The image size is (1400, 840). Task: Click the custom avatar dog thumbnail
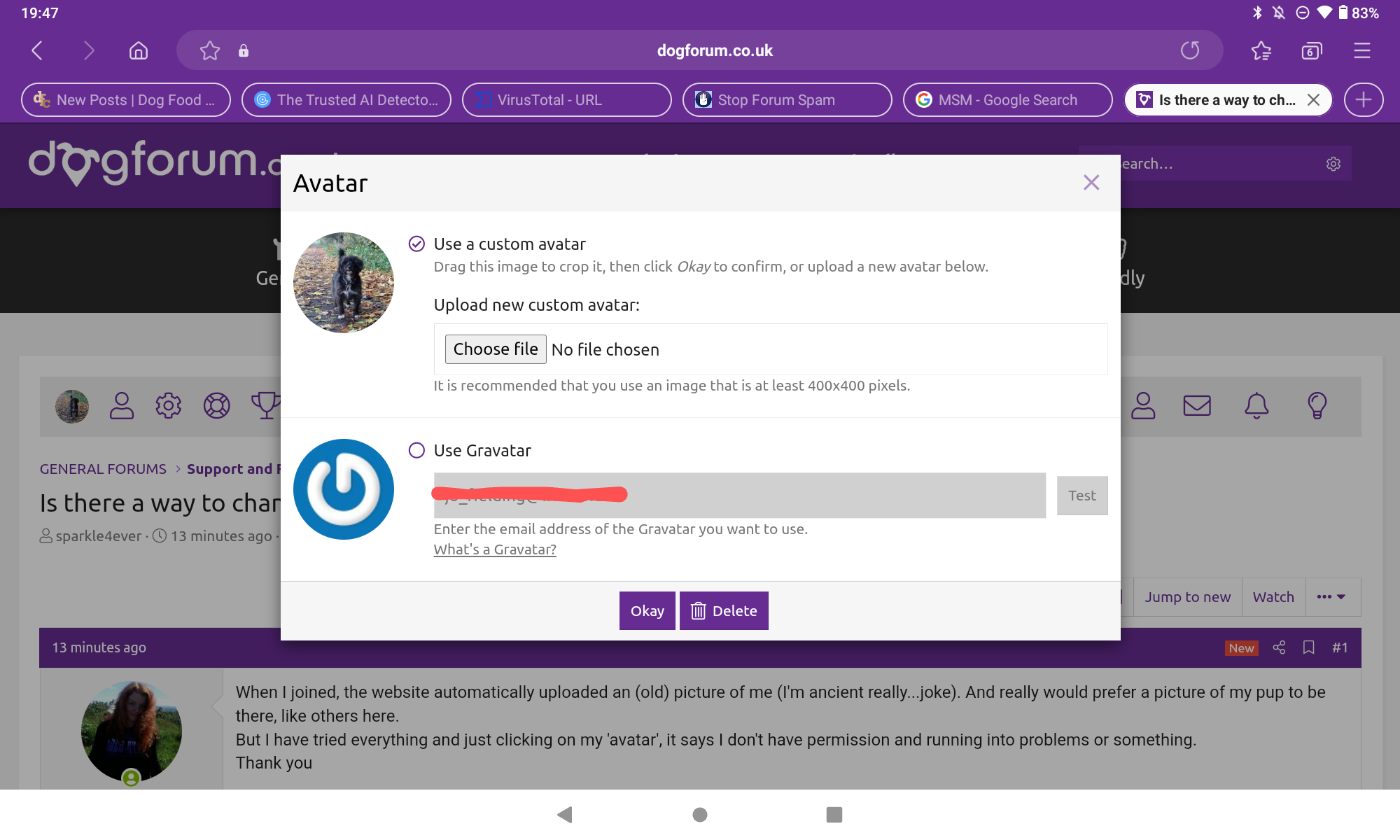343,283
